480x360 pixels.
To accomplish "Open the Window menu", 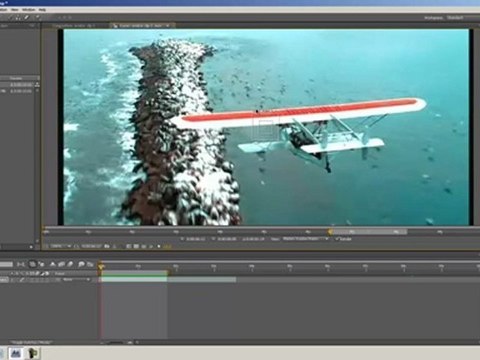I will coord(28,10).
